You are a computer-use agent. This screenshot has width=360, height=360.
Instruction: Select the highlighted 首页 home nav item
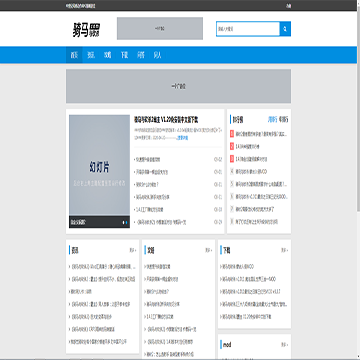pos(74,55)
